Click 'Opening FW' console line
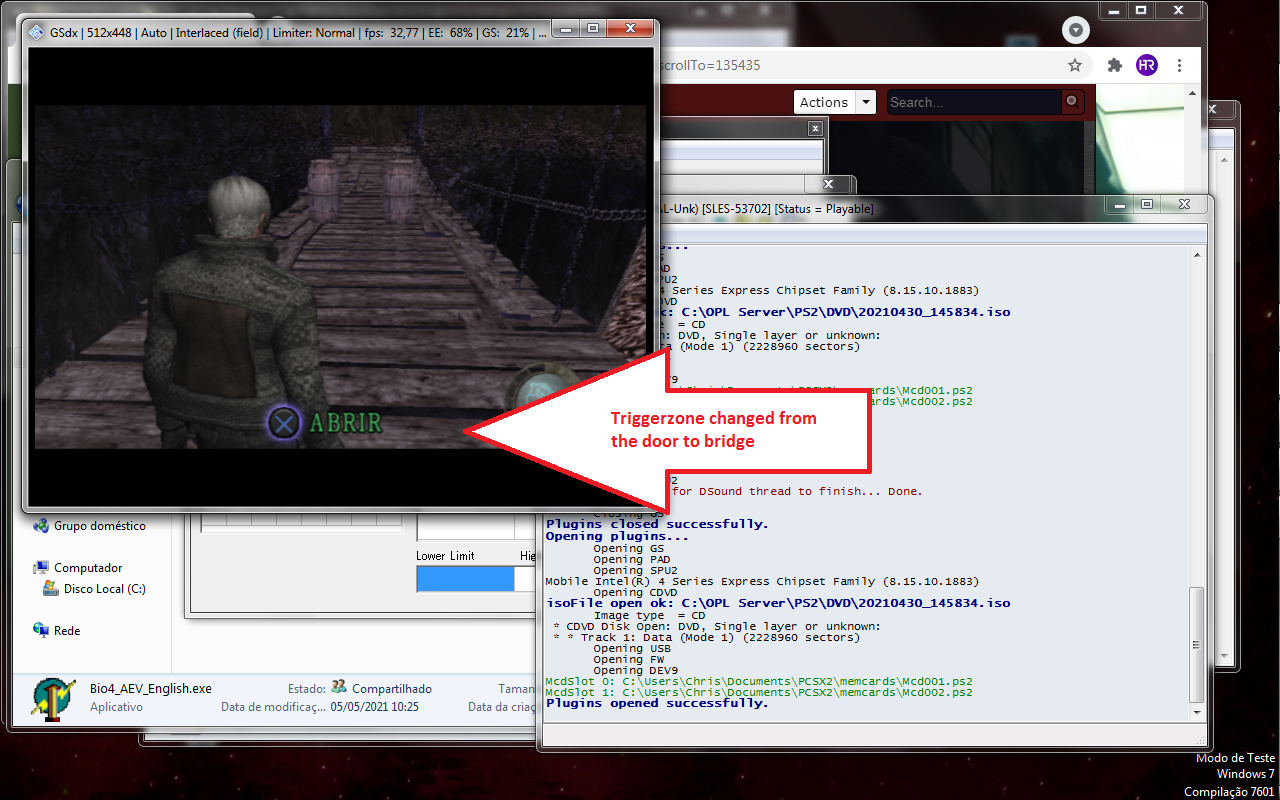The width and height of the screenshot is (1280, 800). 628,659
